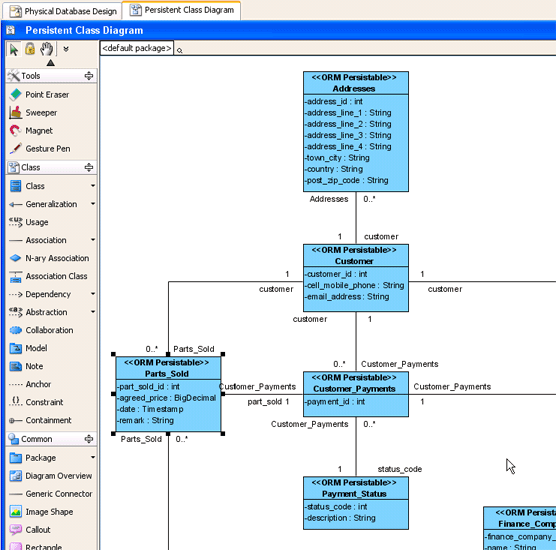Pick the Generic Connector tool

tap(51, 494)
